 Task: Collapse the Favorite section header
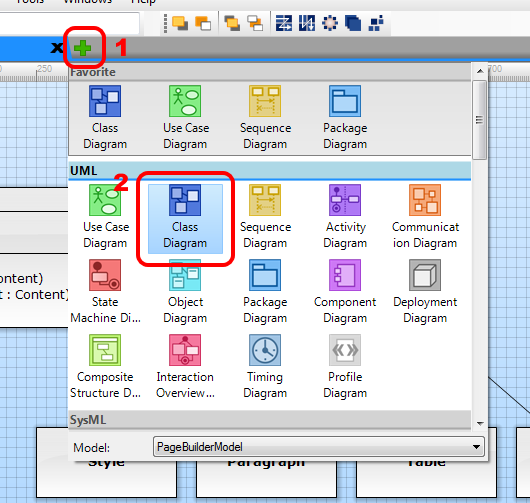pos(270,72)
